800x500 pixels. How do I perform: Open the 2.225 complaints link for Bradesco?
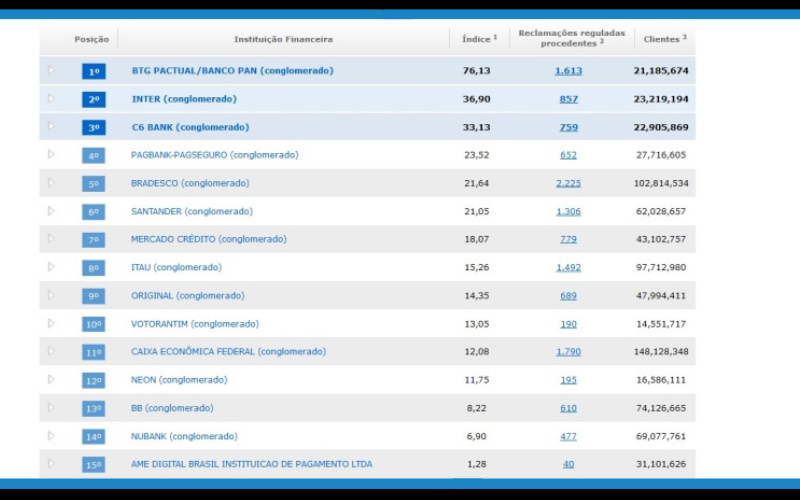(568, 183)
